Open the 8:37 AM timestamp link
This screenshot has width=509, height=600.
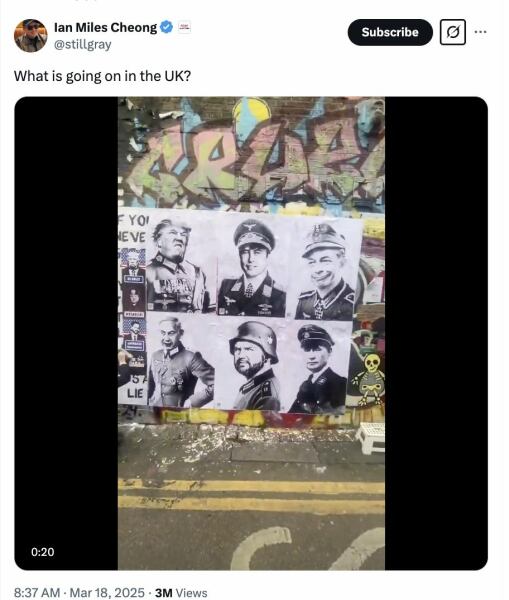pos(37,592)
